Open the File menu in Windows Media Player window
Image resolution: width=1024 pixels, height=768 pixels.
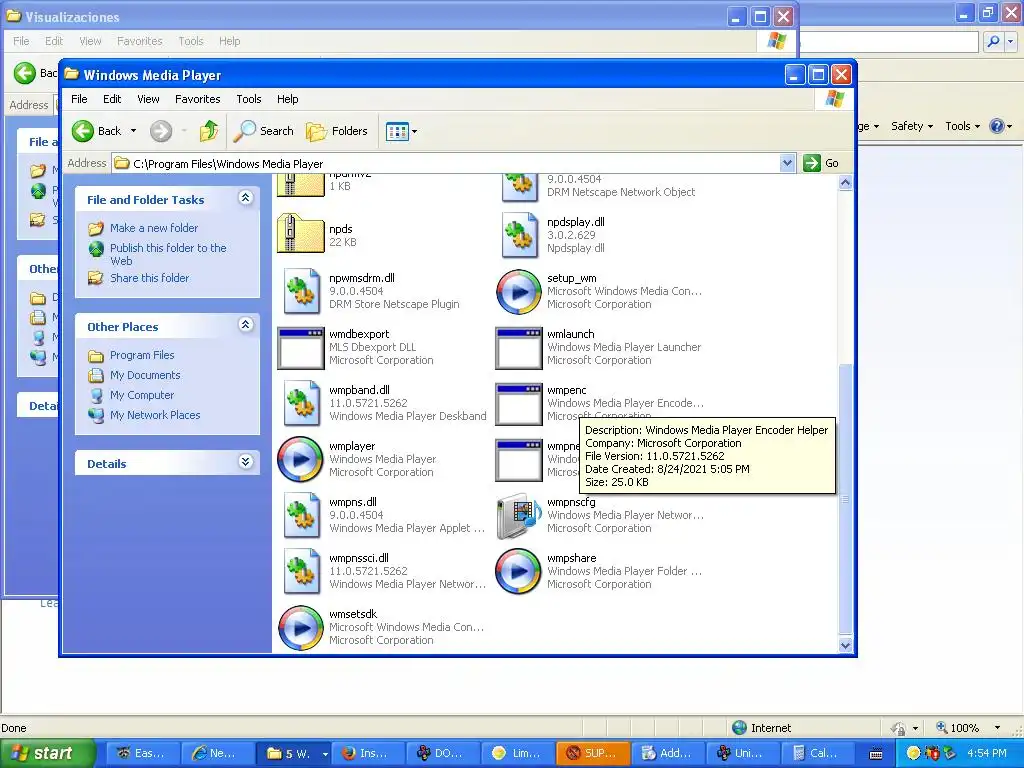click(x=79, y=99)
